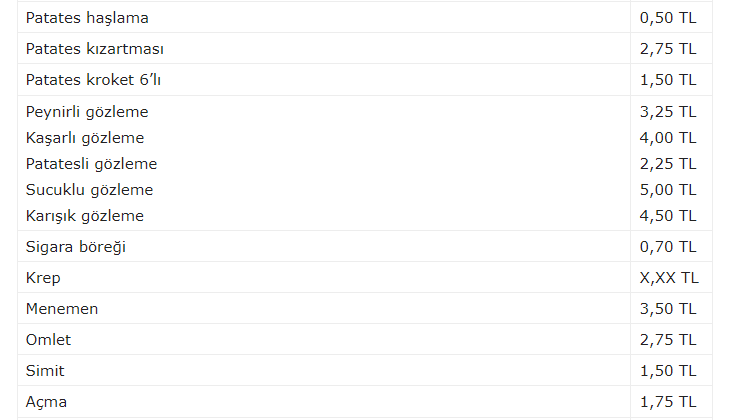Click the Simit row label

pyautogui.click(x=44, y=371)
